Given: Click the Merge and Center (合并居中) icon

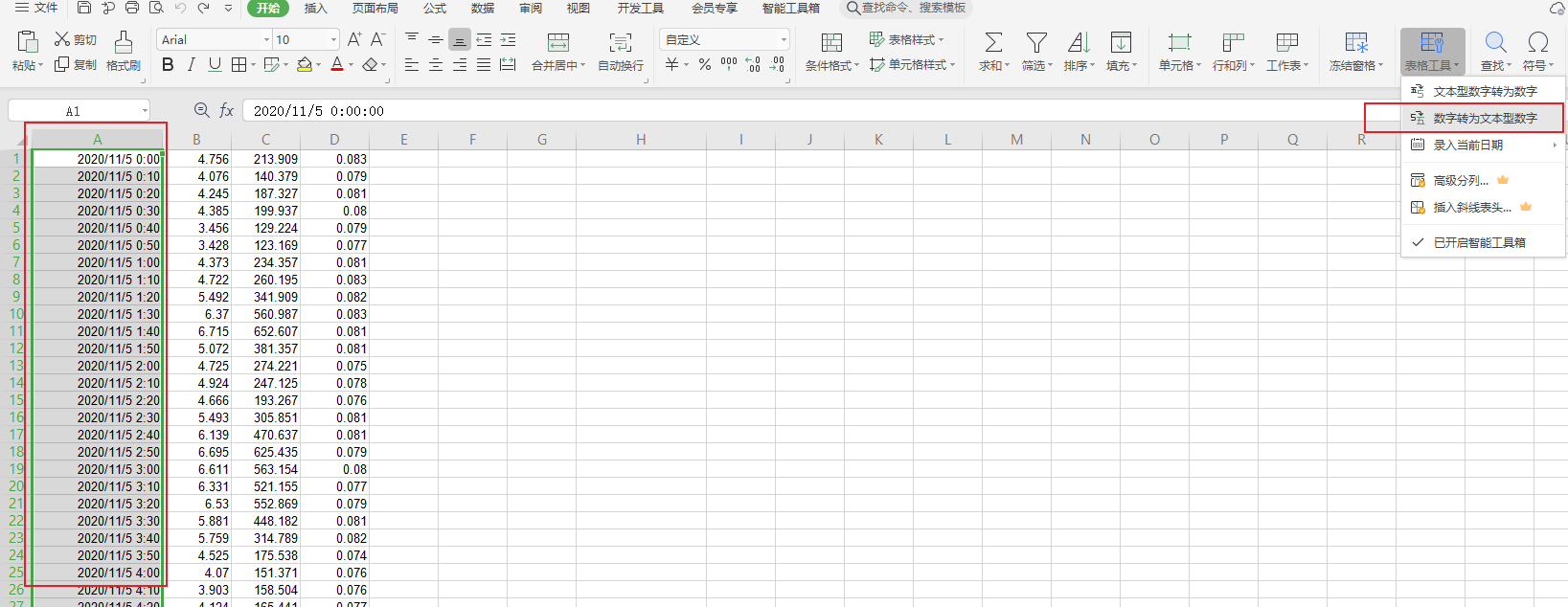Looking at the screenshot, I should (x=557, y=42).
